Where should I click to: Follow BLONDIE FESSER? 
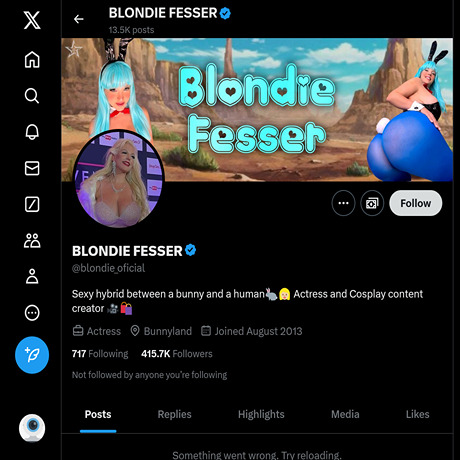coord(416,203)
